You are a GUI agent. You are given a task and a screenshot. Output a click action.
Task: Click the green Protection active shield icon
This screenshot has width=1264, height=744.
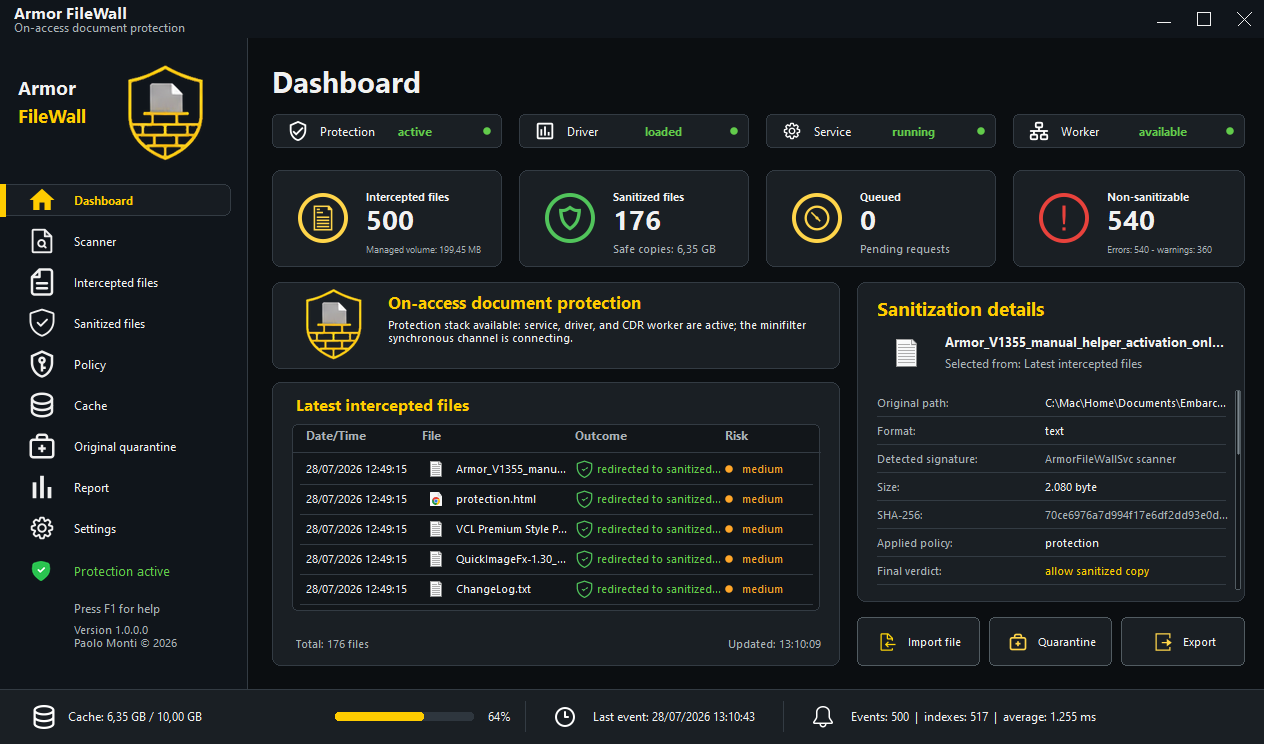coord(41,571)
